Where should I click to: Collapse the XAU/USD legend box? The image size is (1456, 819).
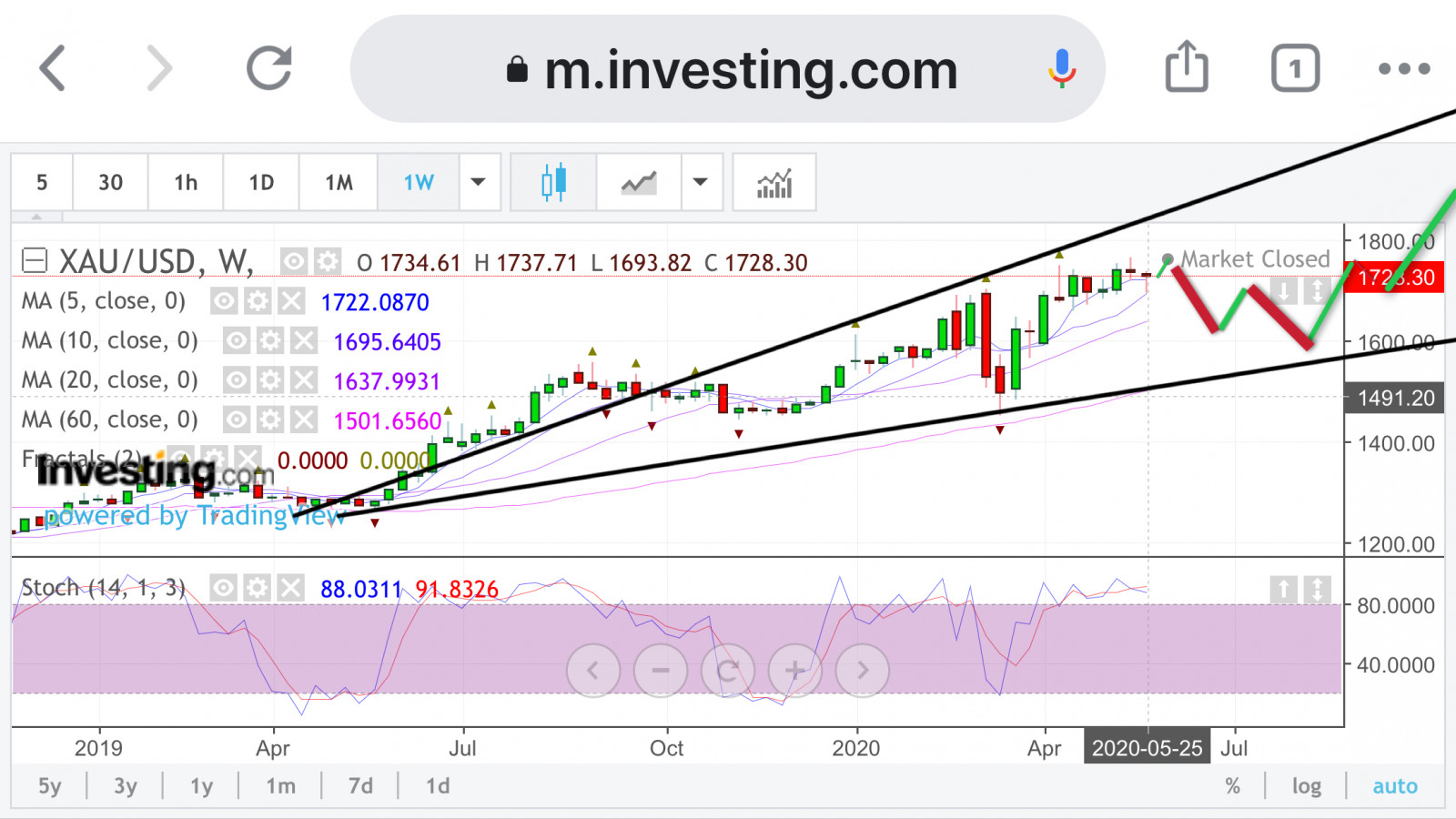tap(35, 262)
